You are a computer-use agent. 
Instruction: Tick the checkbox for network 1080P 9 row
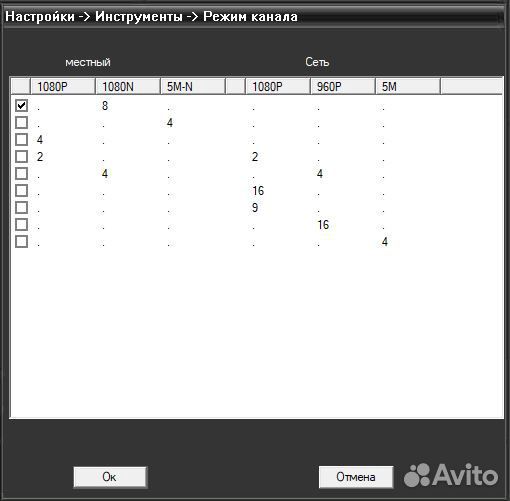(21, 208)
